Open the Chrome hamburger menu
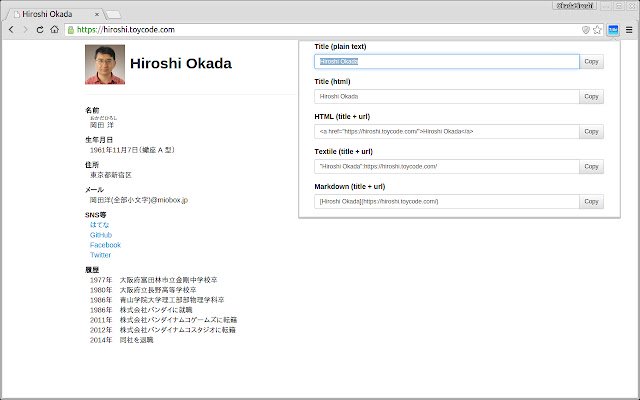The image size is (640, 400). 629,30
